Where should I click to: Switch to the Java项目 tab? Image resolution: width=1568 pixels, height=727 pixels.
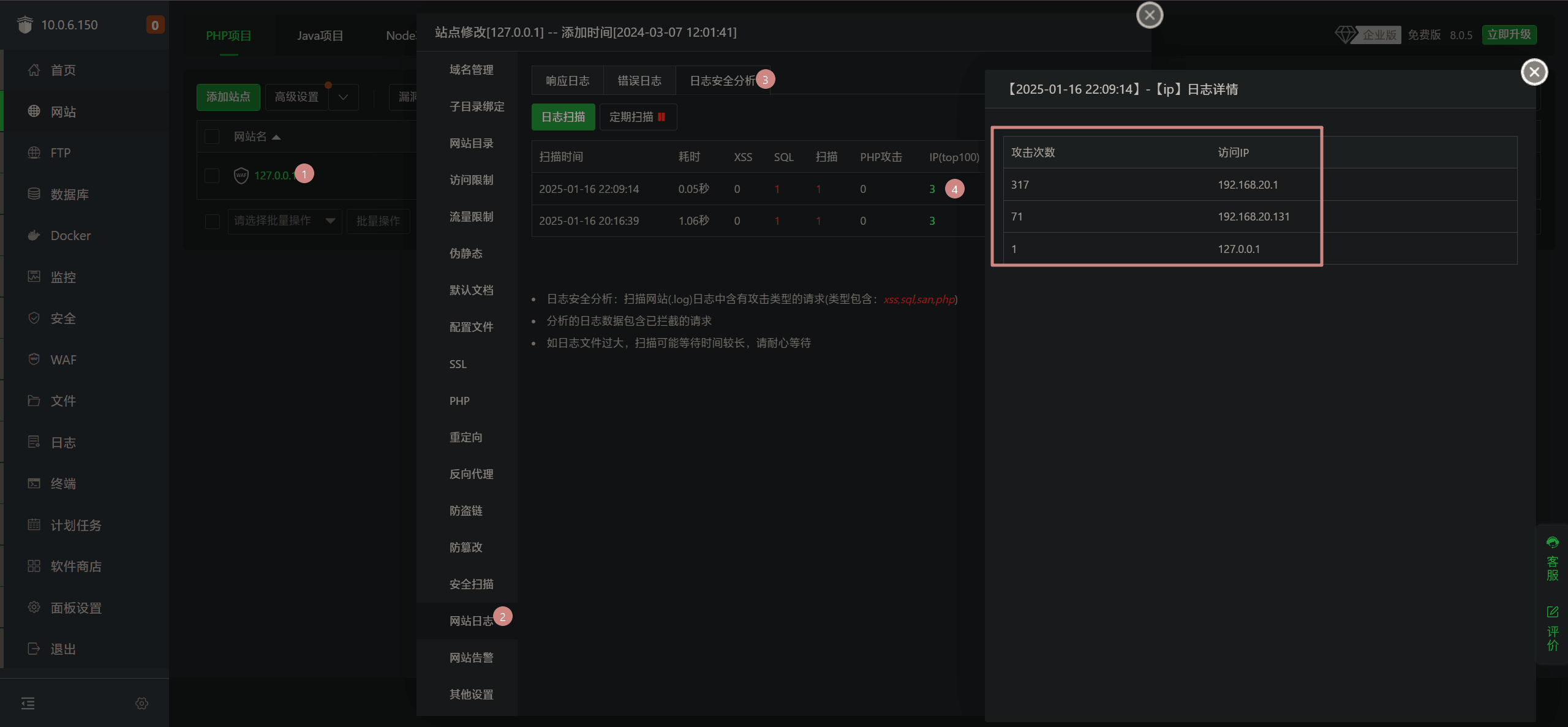point(319,35)
